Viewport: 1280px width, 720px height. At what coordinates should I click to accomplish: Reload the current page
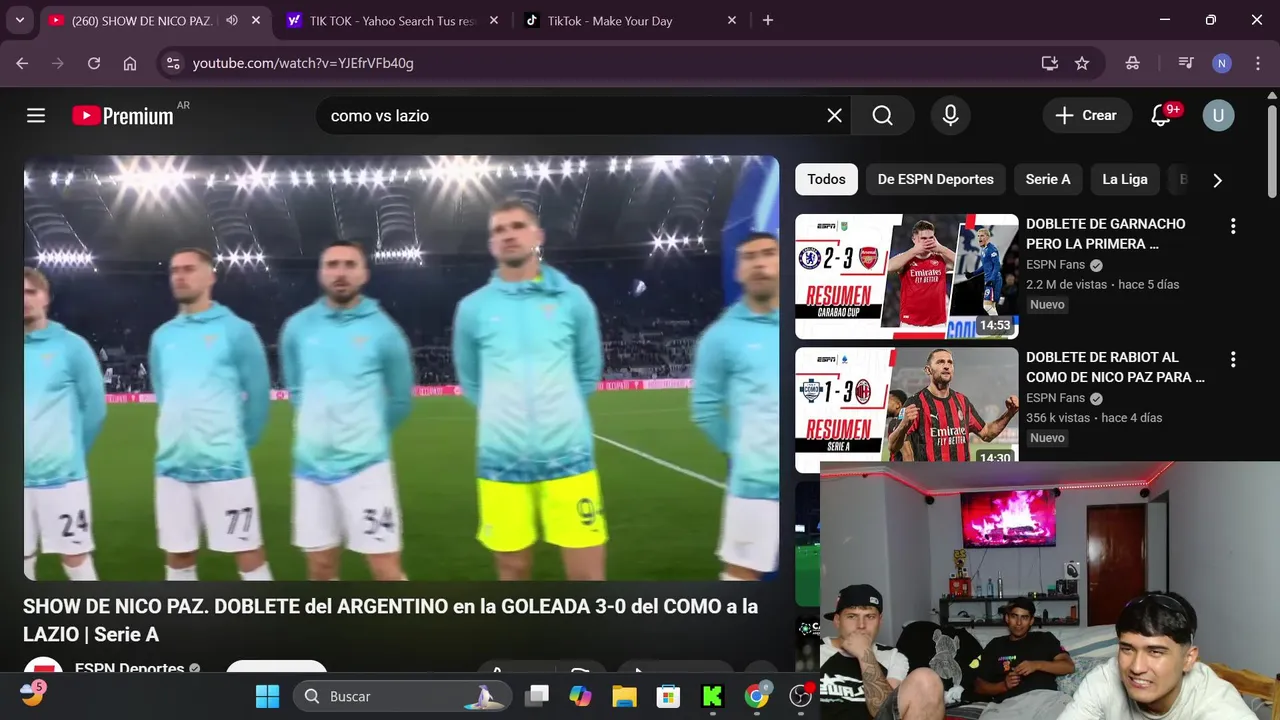94,63
